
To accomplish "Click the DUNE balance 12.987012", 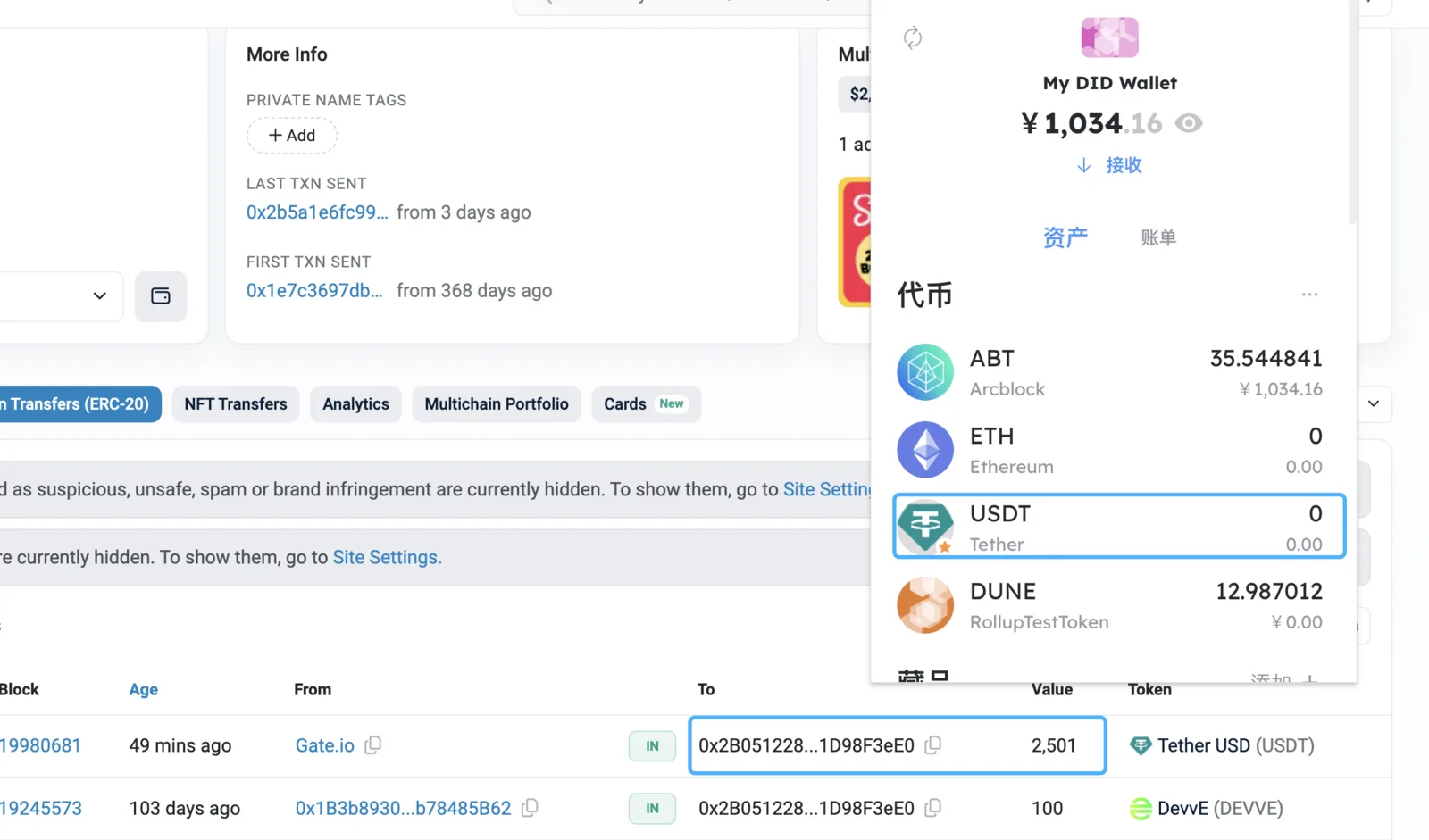I will pyautogui.click(x=1268, y=592).
